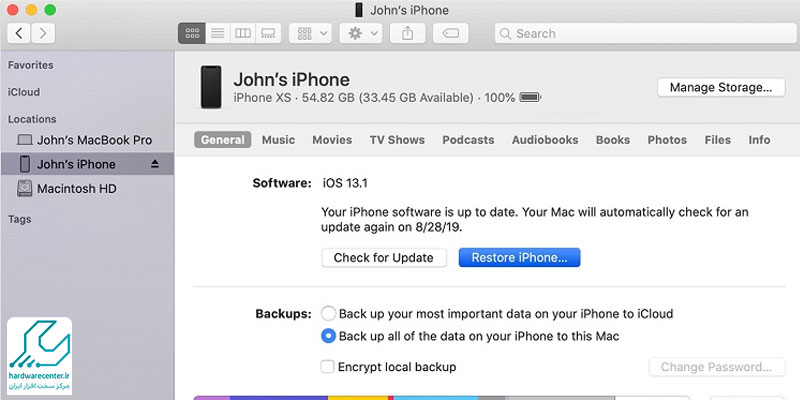Open the Books tab
The image size is (800, 400).
pyautogui.click(x=613, y=140)
